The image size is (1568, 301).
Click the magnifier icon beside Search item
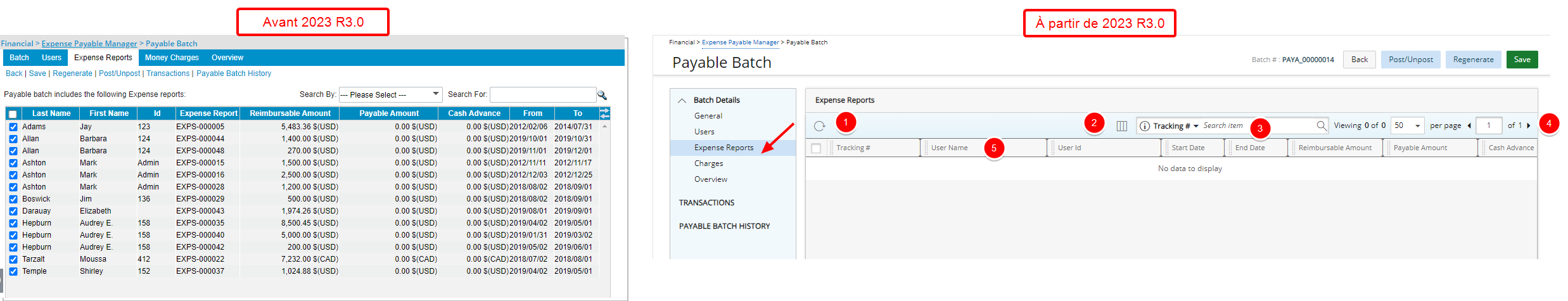click(1321, 125)
